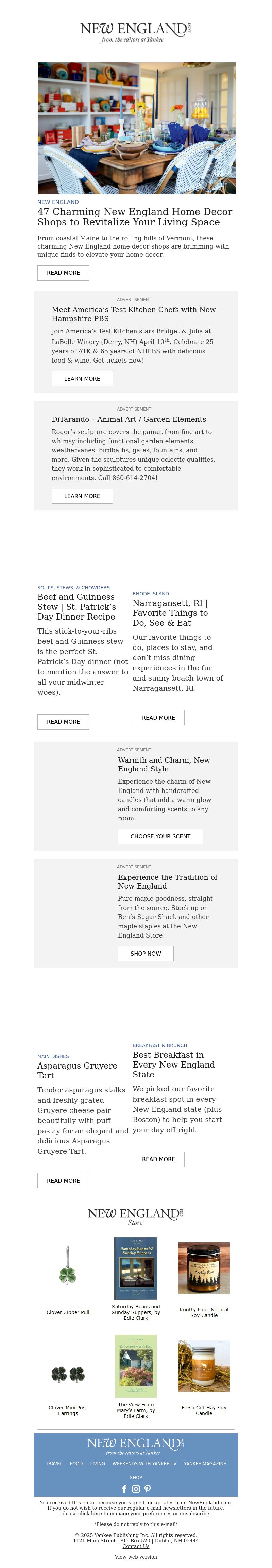The width and height of the screenshot is (272, 1568).
Task: Open the Instagram icon in footer
Action: pyautogui.click(x=136, y=1488)
